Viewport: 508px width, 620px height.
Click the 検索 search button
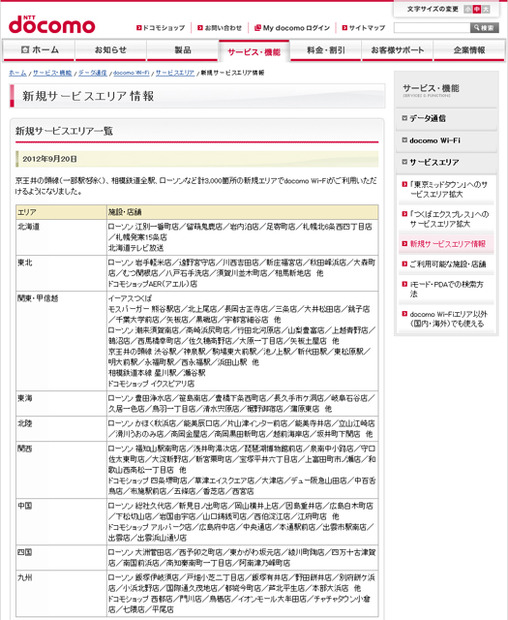tap(484, 28)
